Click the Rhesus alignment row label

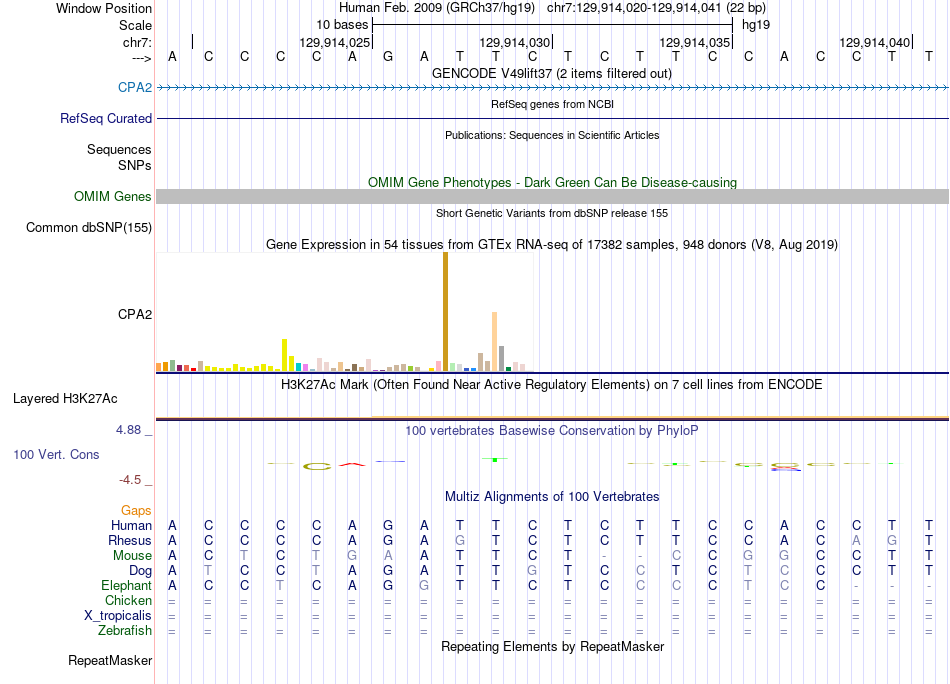[x=130, y=540]
